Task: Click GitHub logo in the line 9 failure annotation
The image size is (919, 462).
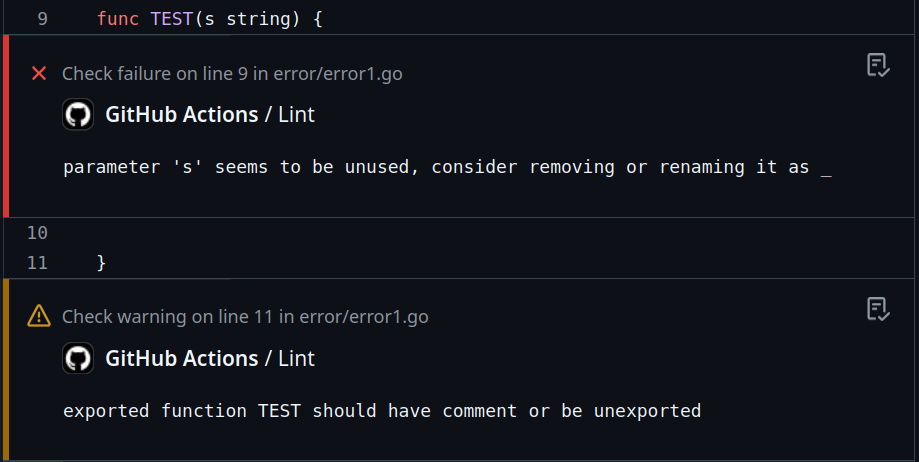Action: 78,115
